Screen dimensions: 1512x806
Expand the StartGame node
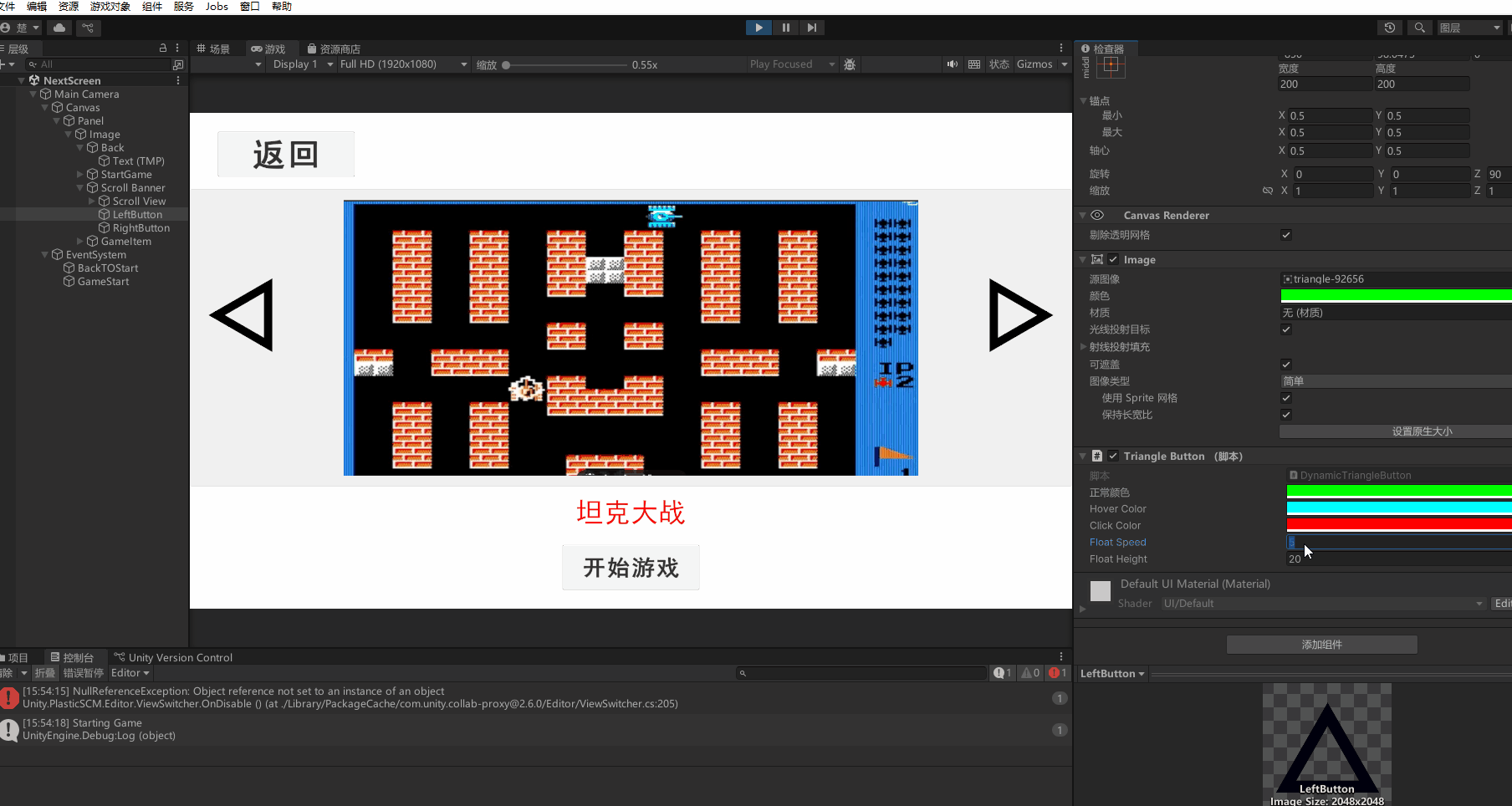tap(80, 175)
